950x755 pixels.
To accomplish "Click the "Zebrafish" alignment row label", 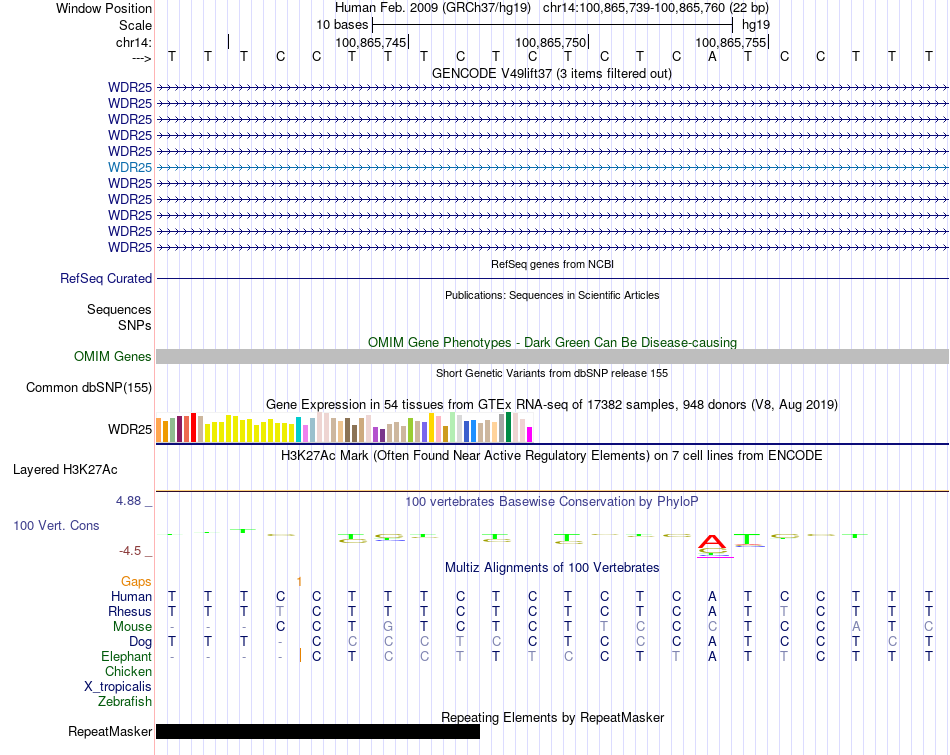I will (x=125, y=702).
